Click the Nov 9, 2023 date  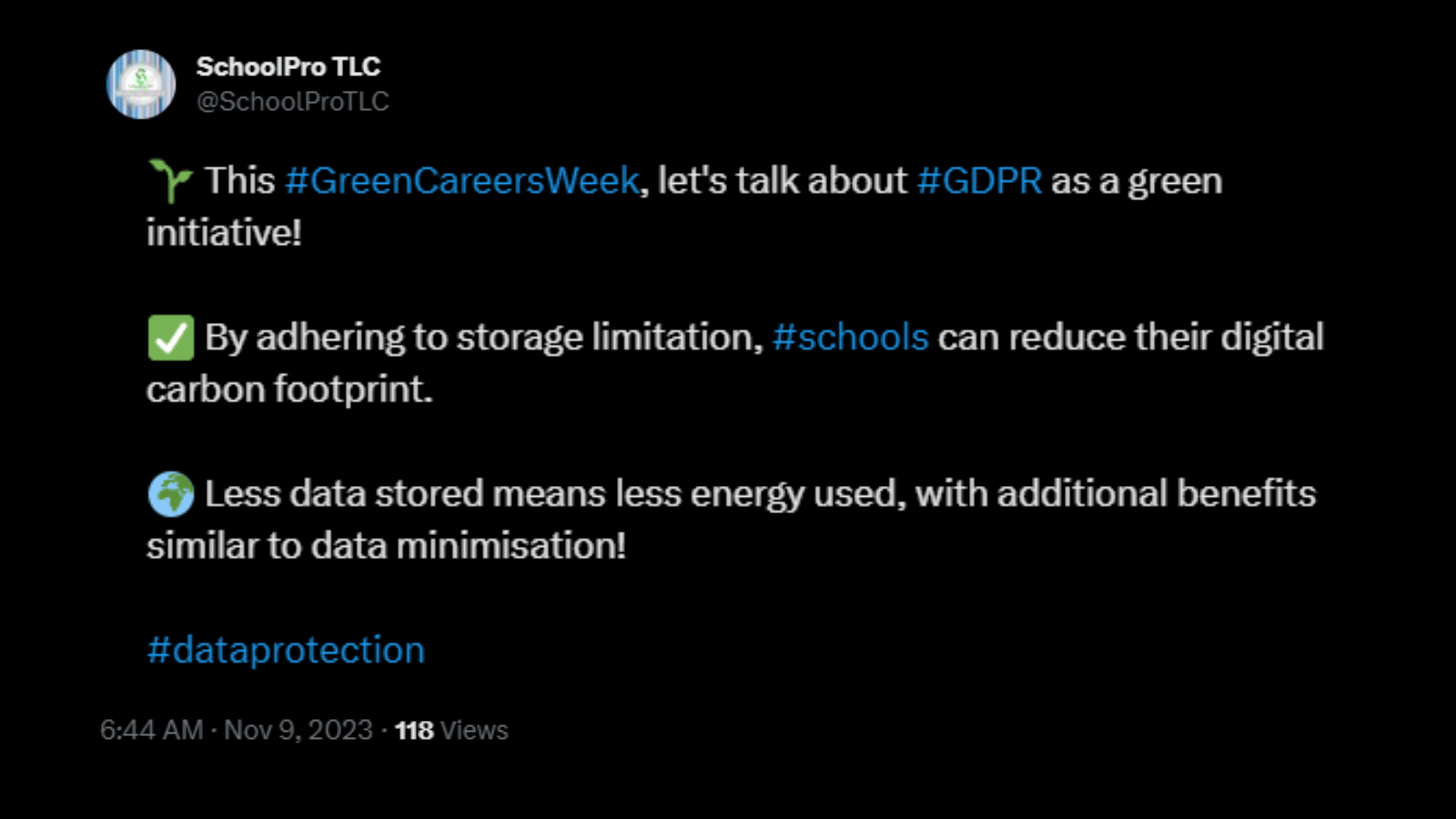click(x=298, y=730)
